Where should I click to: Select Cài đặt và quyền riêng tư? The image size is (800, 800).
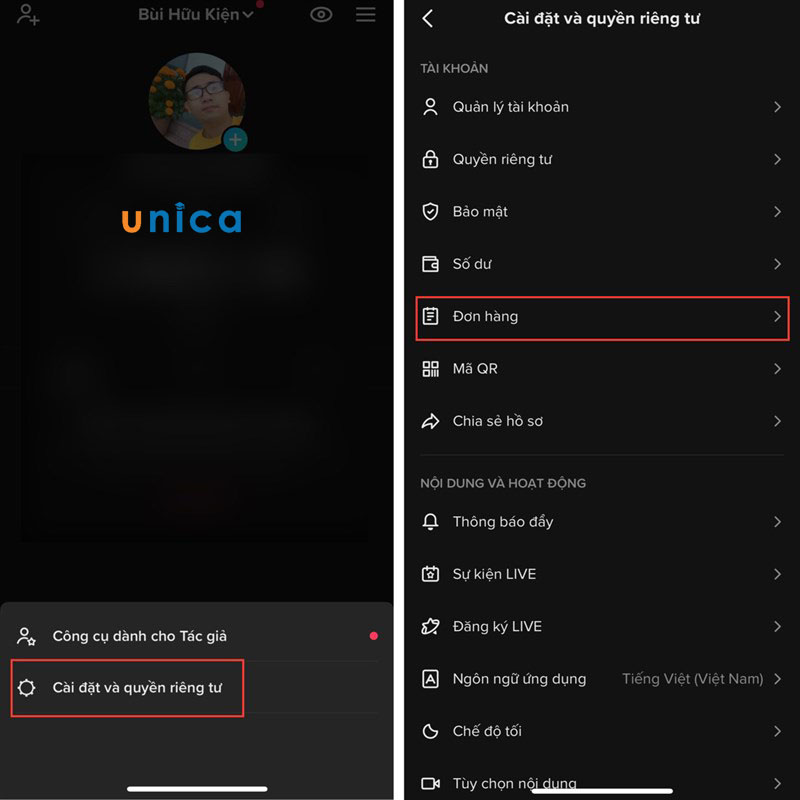coord(127,688)
